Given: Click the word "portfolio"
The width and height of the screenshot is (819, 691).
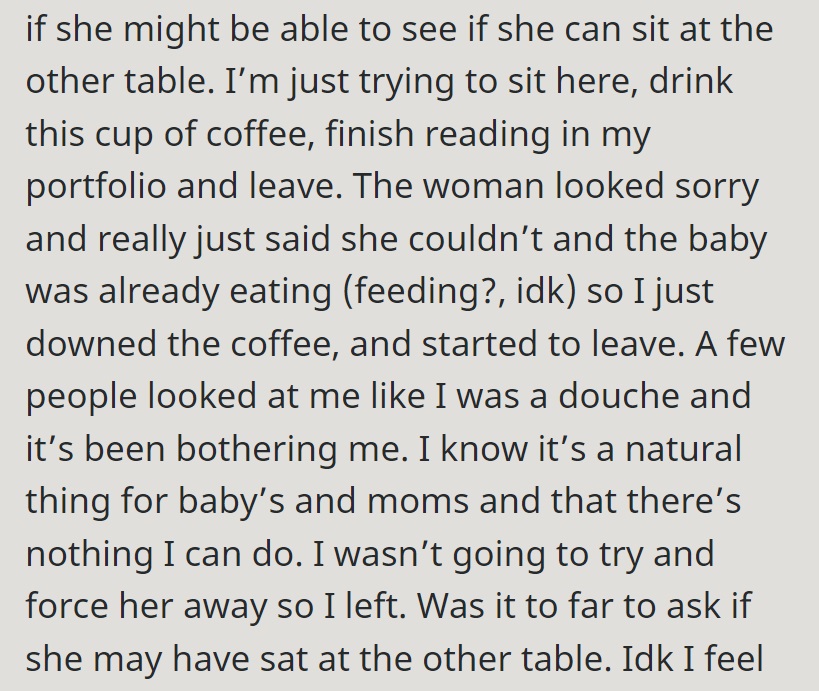Looking at the screenshot, I should coord(96,187).
